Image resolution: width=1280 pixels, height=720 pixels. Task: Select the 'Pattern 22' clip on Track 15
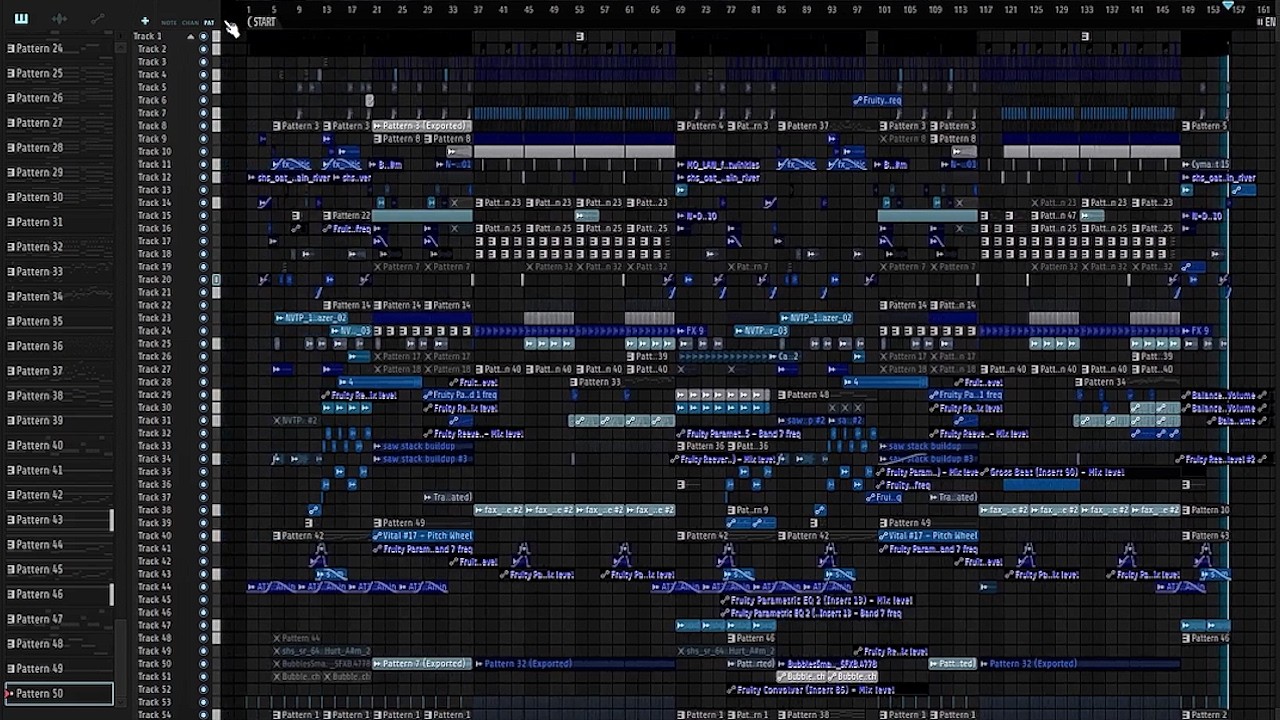pyautogui.click(x=347, y=216)
